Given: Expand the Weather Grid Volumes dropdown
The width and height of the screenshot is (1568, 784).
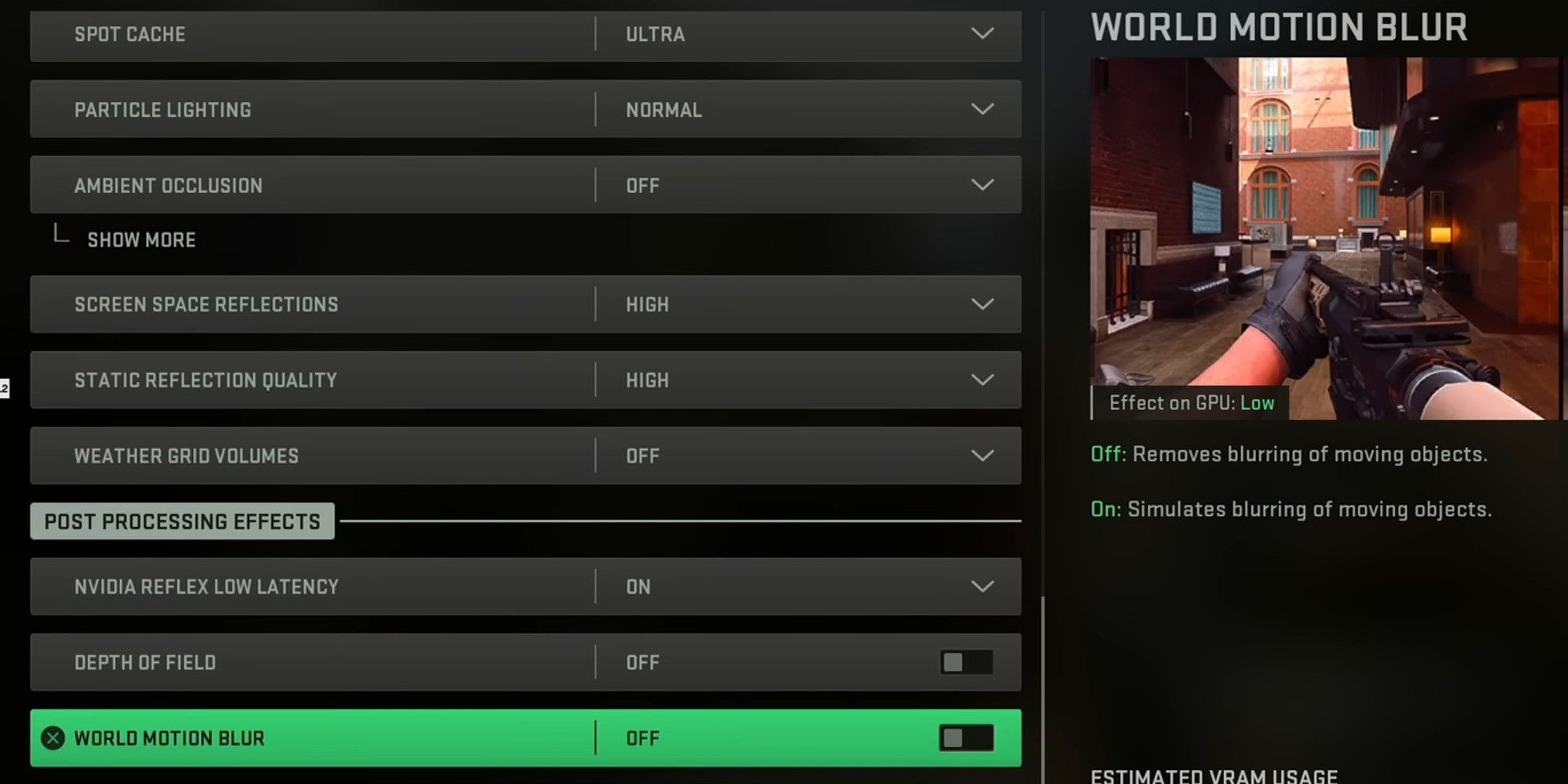Looking at the screenshot, I should [525, 456].
